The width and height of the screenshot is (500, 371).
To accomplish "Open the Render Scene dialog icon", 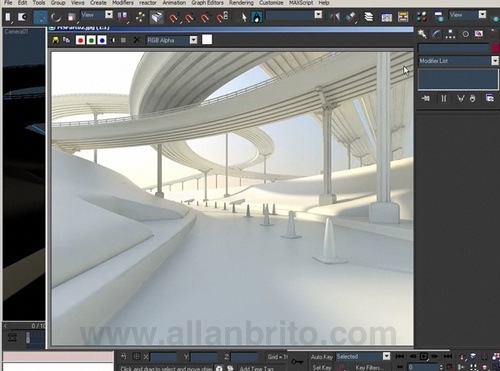I will pyautogui.click(x=439, y=17).
